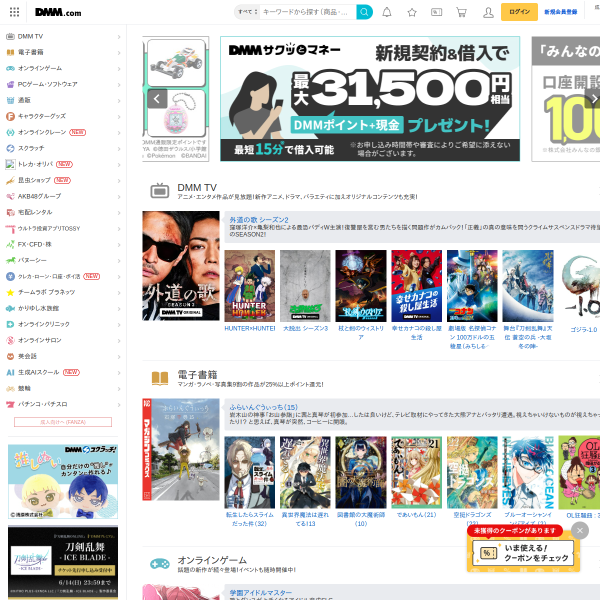
Task: Click the スクラッチ sidebar icon
Action: coord(10,148)
